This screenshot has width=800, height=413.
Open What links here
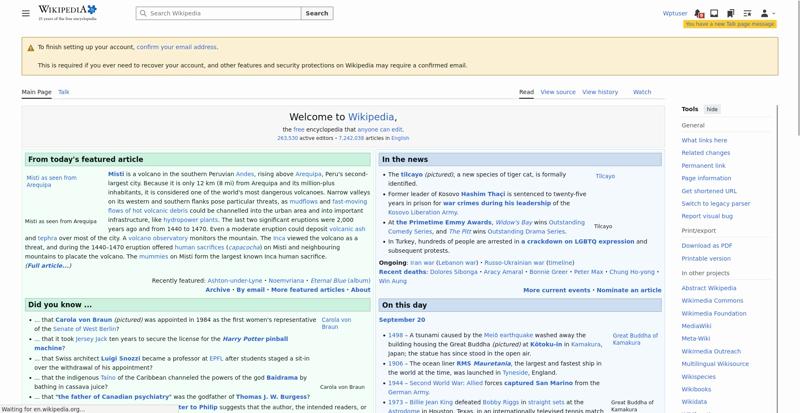pos(704,140)
